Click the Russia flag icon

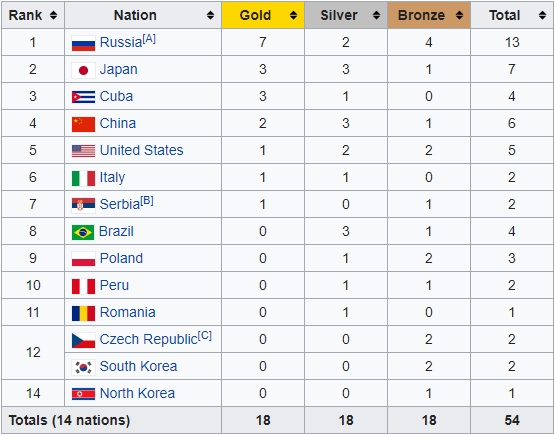point(83,43)
